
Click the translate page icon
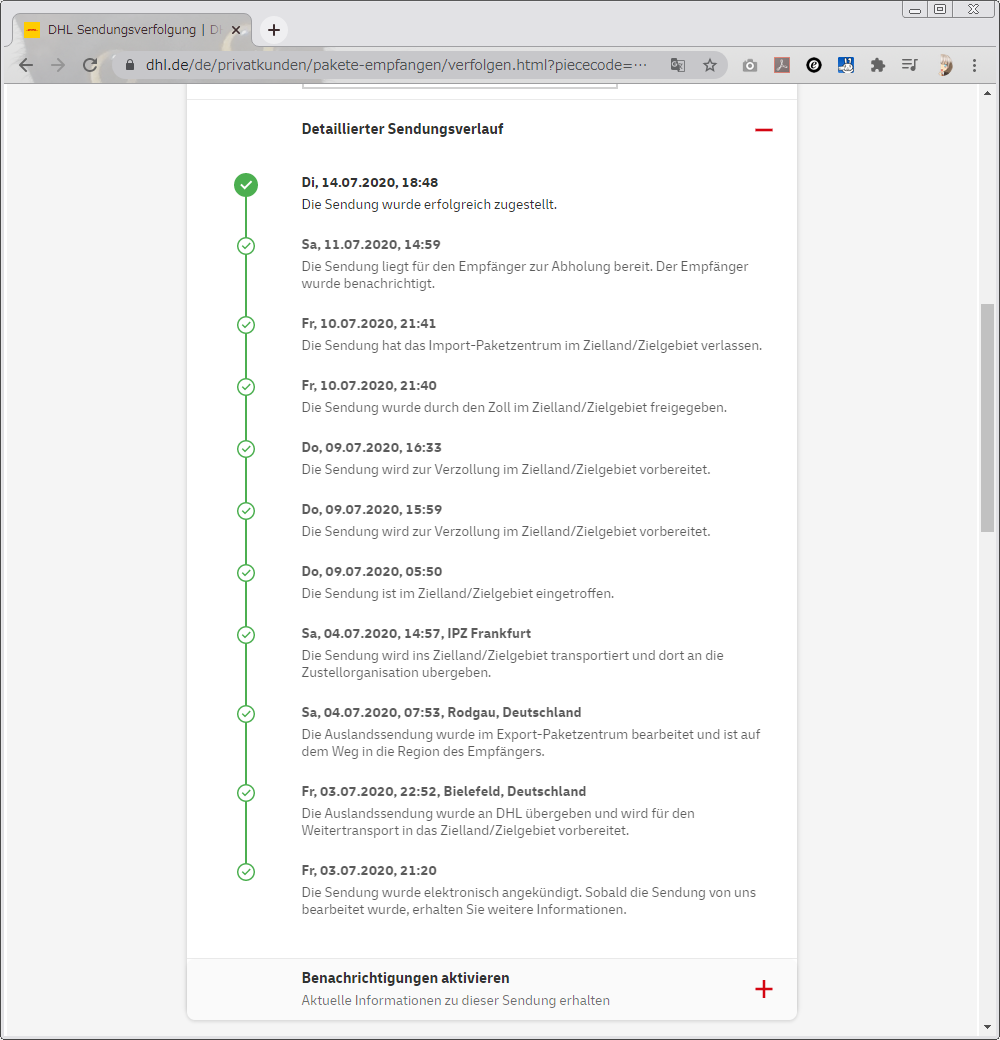[678, 65]
